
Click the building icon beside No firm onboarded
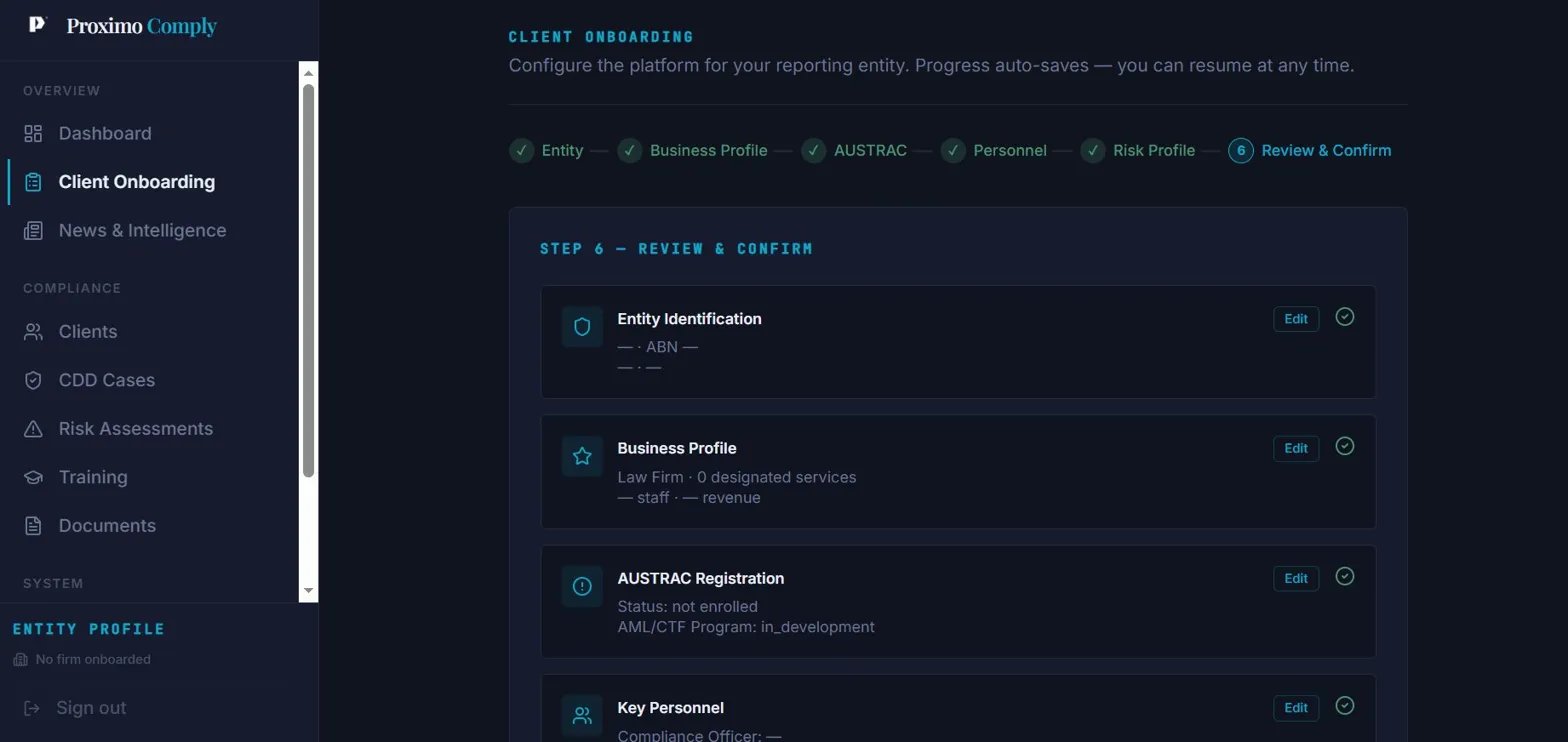(x=20, y=660)
